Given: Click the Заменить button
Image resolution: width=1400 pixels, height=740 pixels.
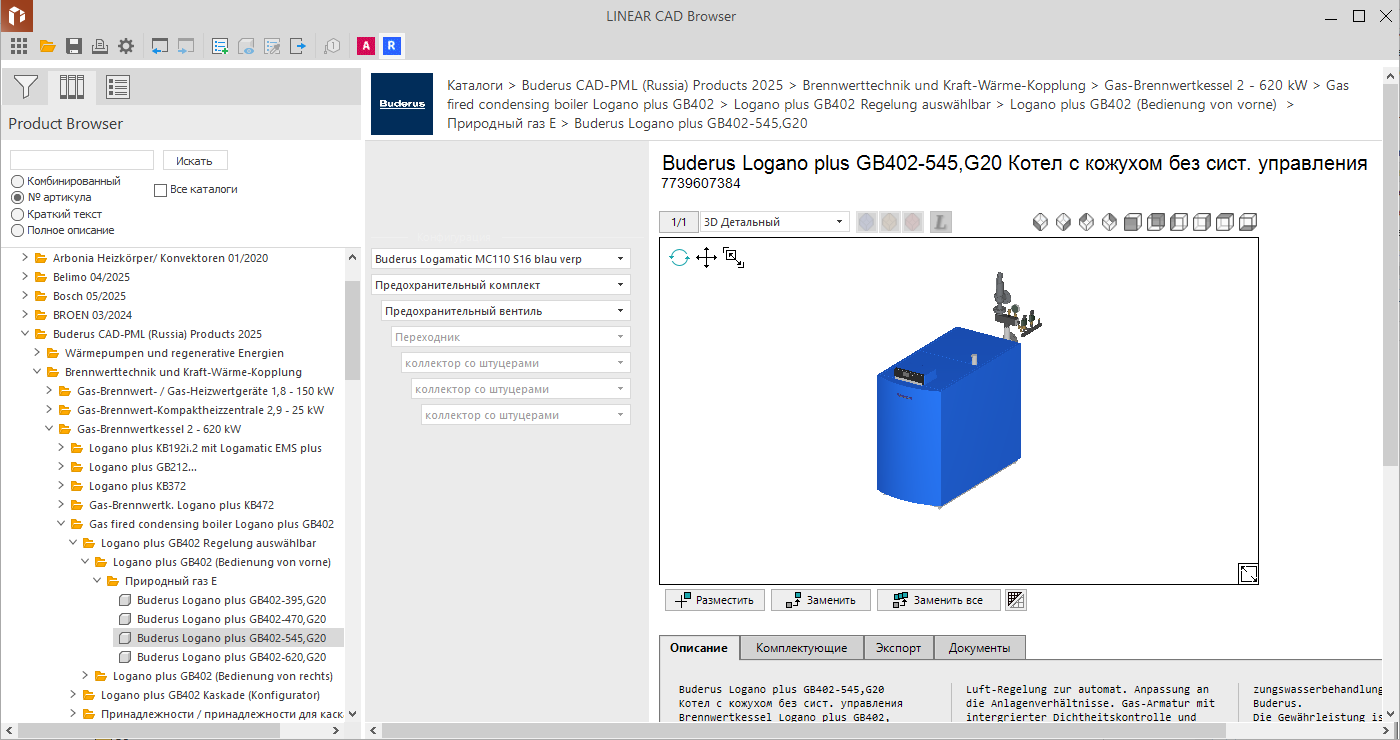Looking at the screenshot, I should point(820,600).
